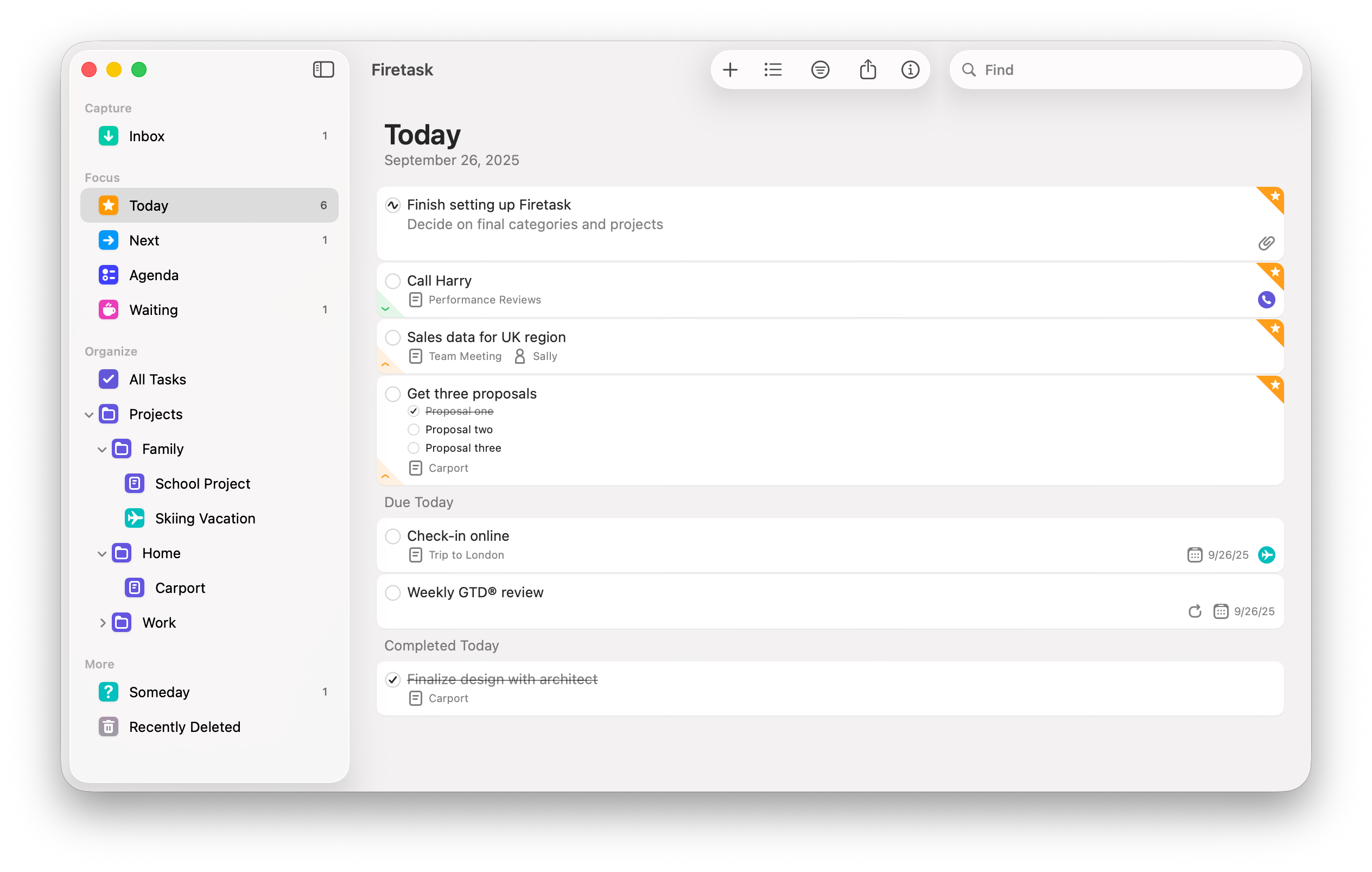1372x872 pixels.
Task: Expand the Work folder
Action: (103, 623)
